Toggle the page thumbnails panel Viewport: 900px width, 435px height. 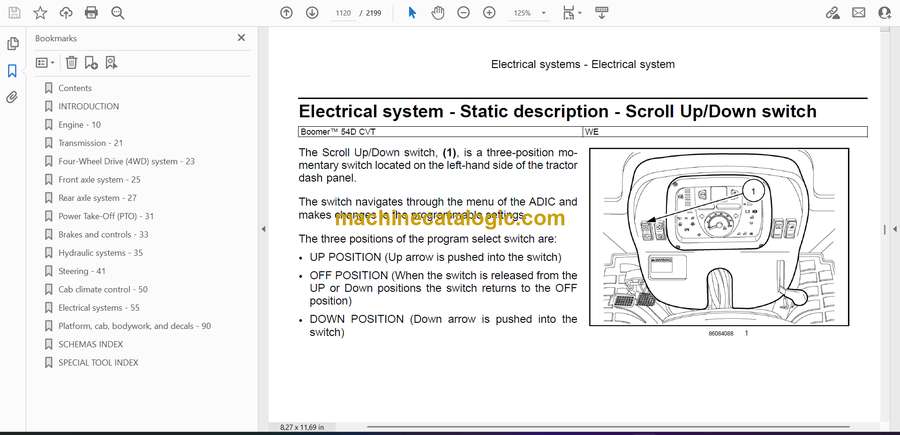click(13, 44)
